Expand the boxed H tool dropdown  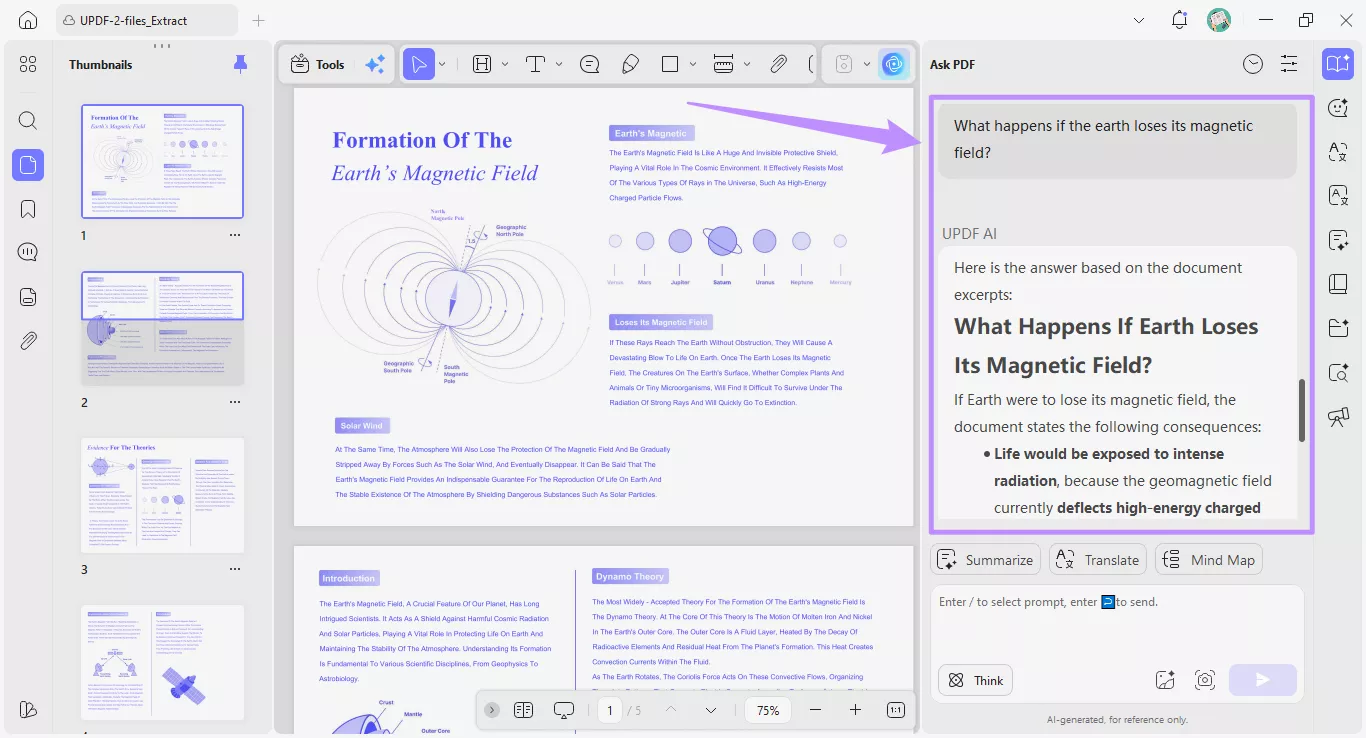[x=505, y=64]
